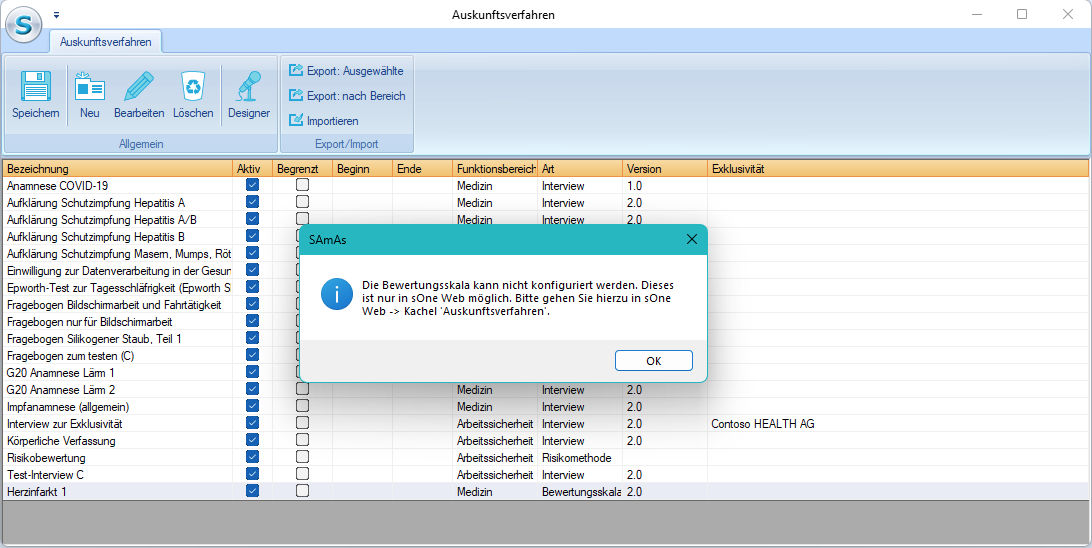Click Export: nach Bereich
The height and width of the screenshot is (548, 1092).
tap(347, 95)
